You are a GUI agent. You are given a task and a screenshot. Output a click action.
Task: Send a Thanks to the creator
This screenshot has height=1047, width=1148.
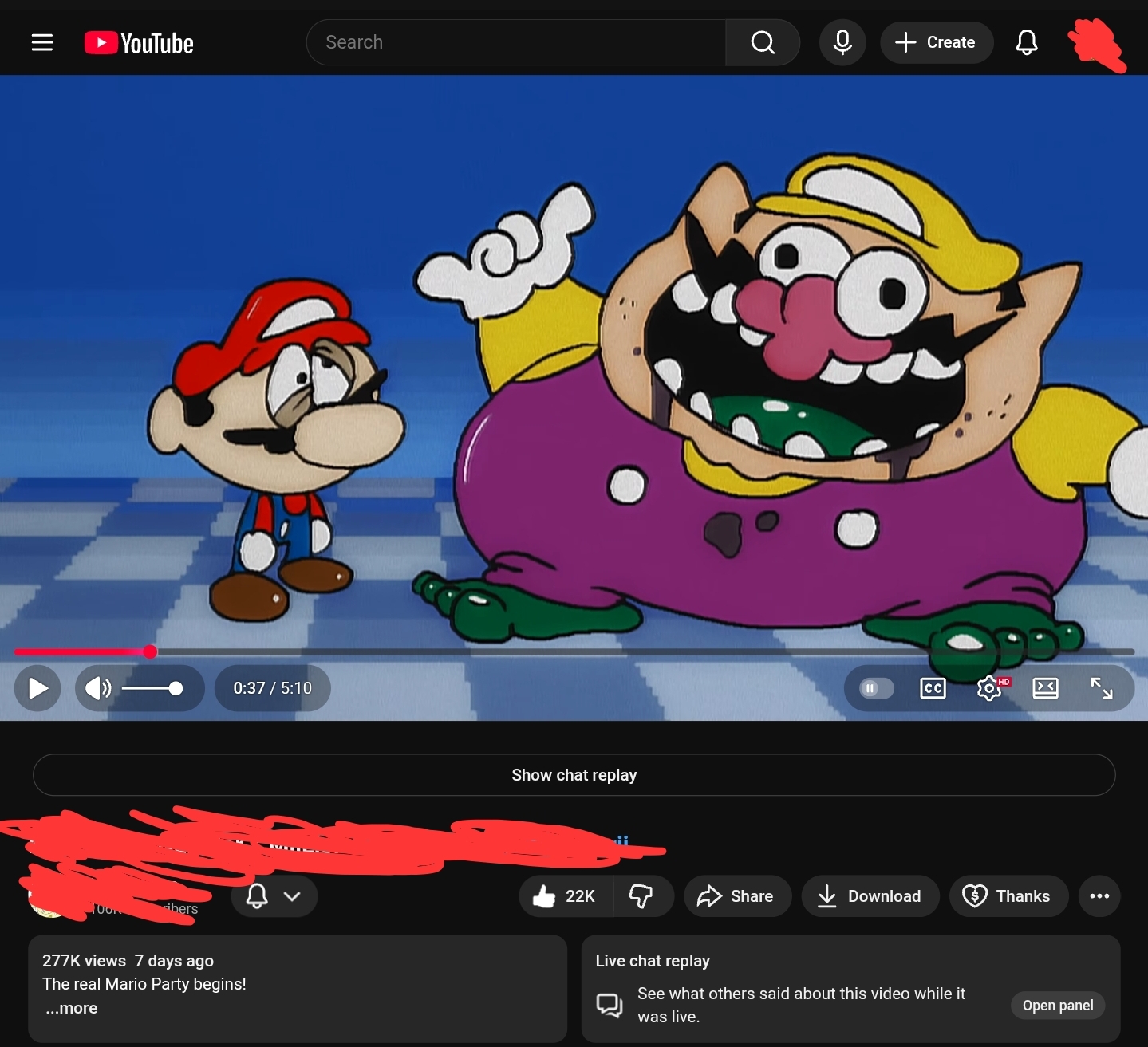[x=1008, y=896]
